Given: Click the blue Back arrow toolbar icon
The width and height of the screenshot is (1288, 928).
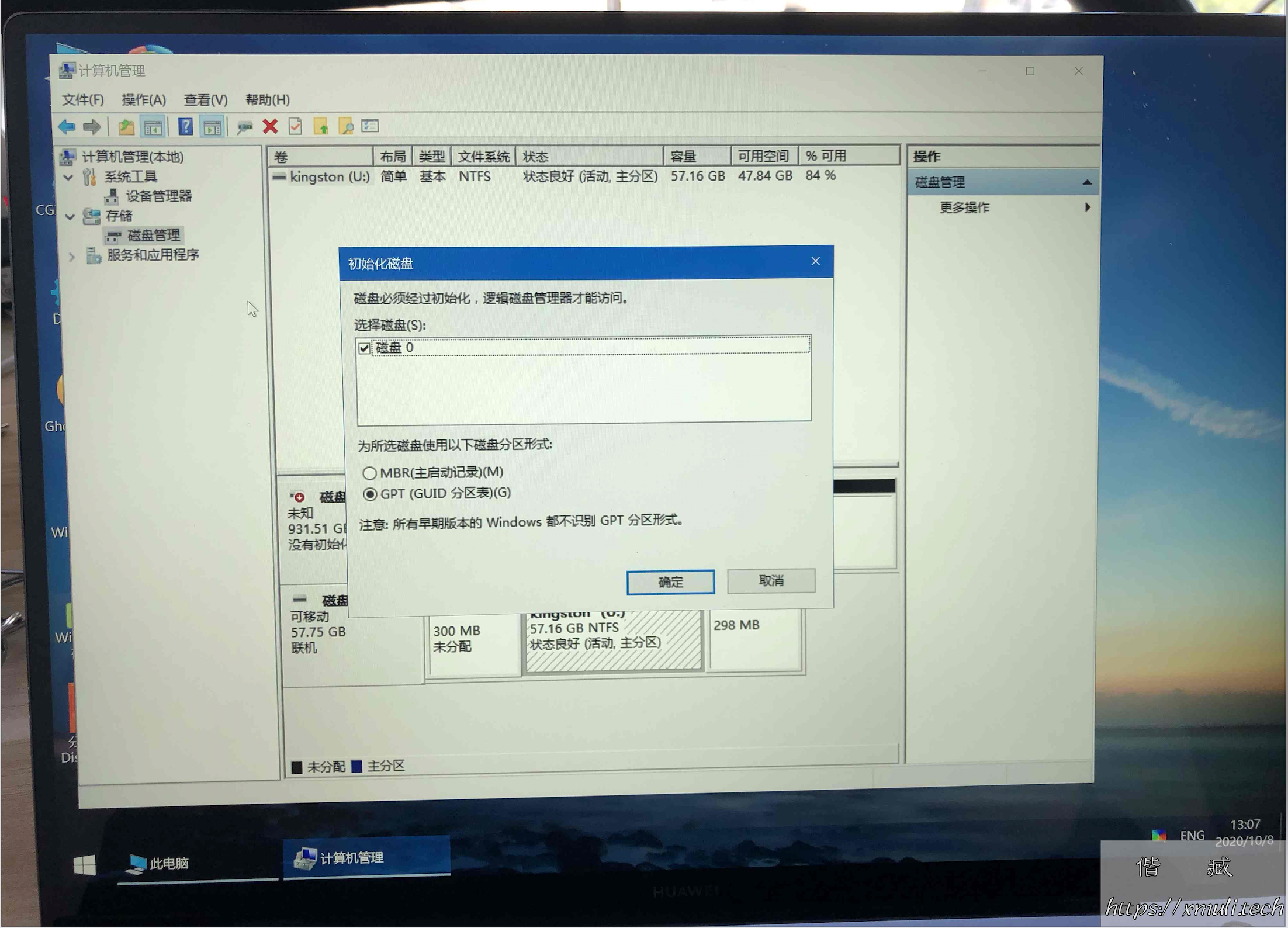Looking at the screenshot, I should click(67, 126).
